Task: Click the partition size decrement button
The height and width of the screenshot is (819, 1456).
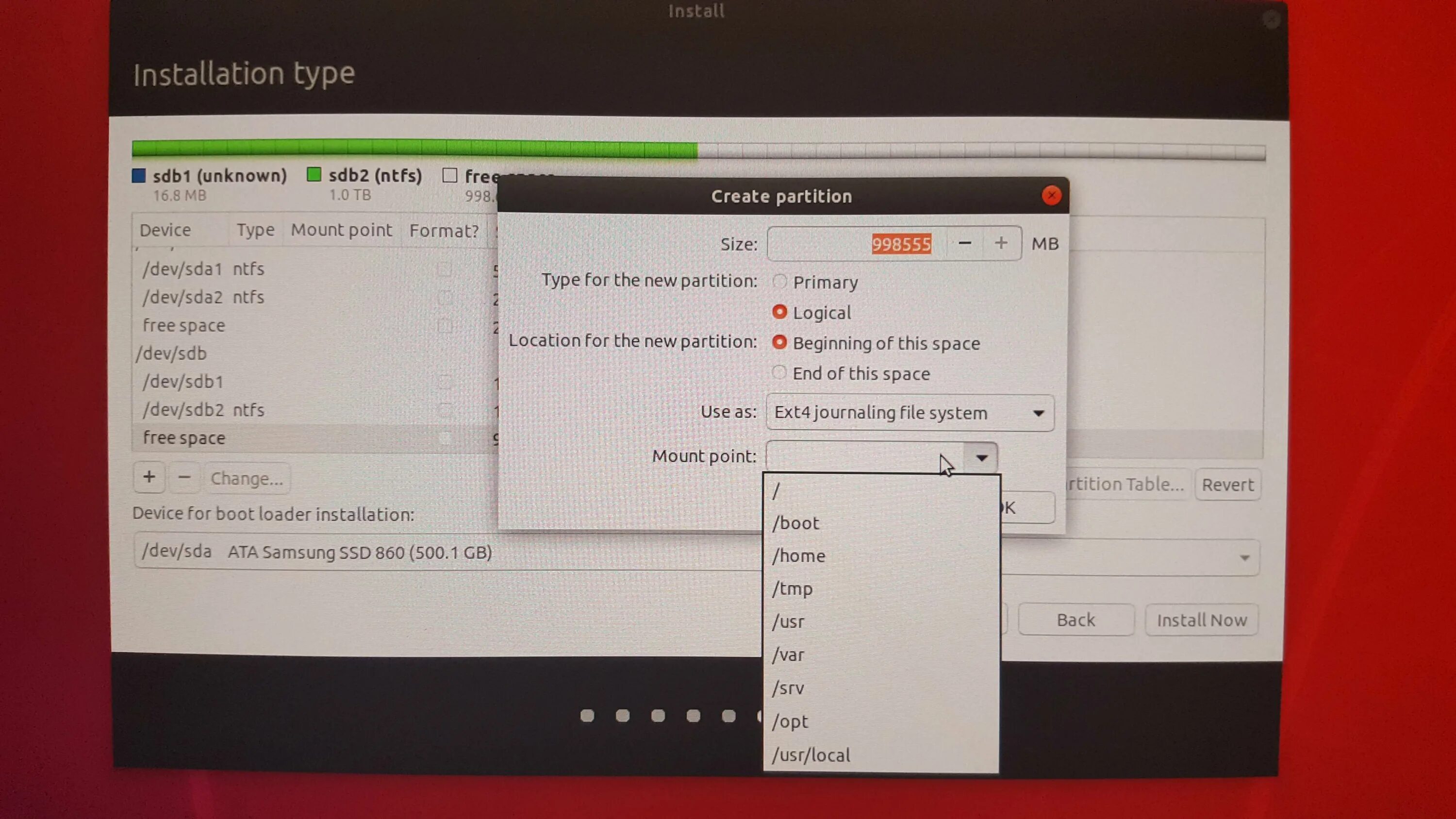Action: tap(965, 243)
